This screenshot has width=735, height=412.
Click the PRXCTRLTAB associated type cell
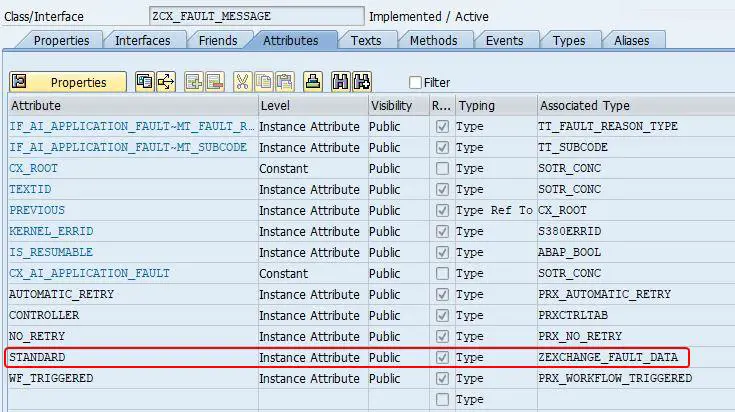636,315
